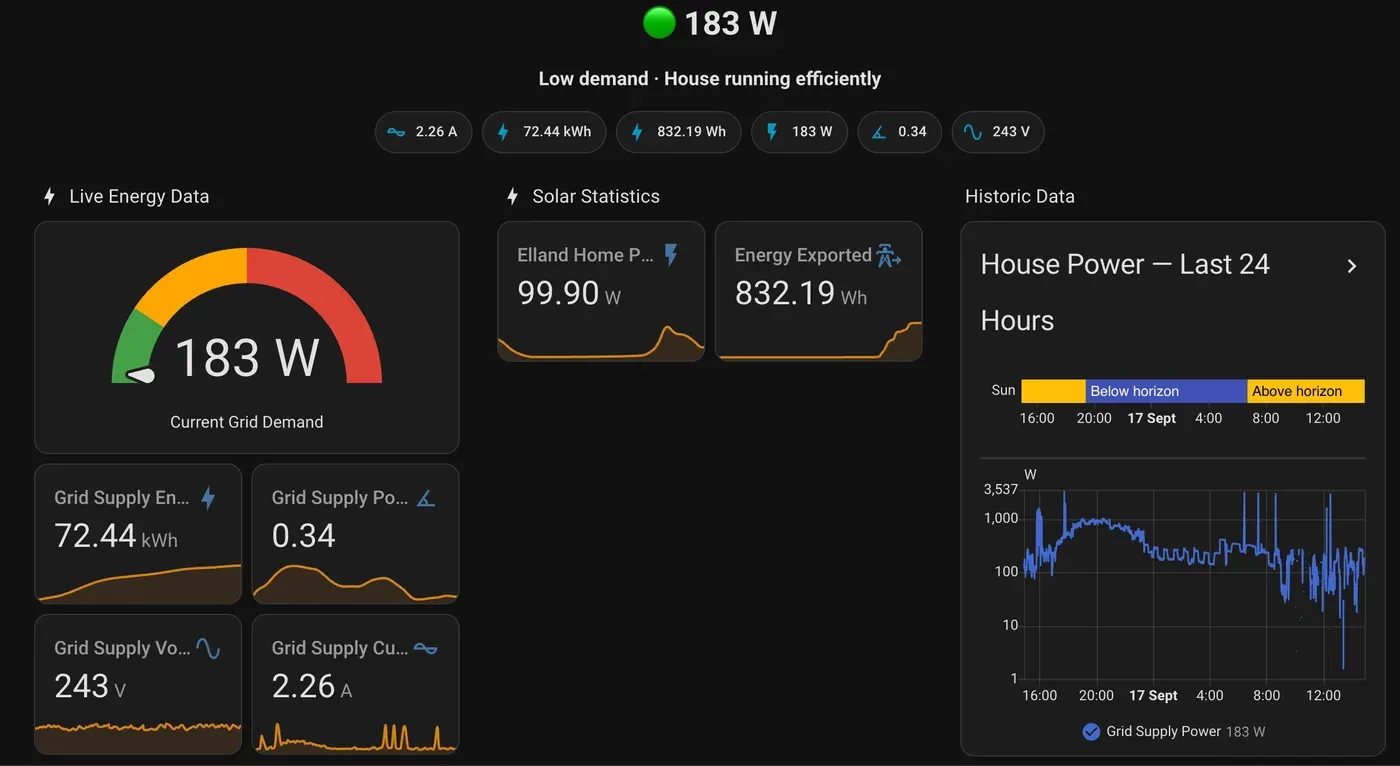This screenshot has height=766, width=1400.
Task: Toggle the Grid Supply Power legend checkbox
Action: tap(1091, 732)
